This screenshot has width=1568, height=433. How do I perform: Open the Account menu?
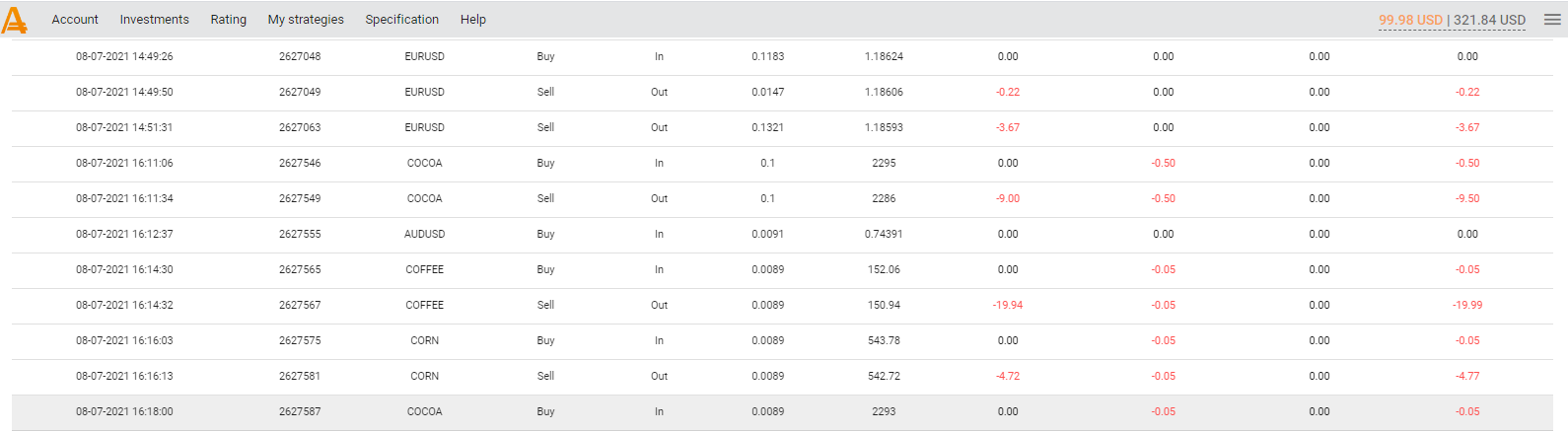coord(75,20)
